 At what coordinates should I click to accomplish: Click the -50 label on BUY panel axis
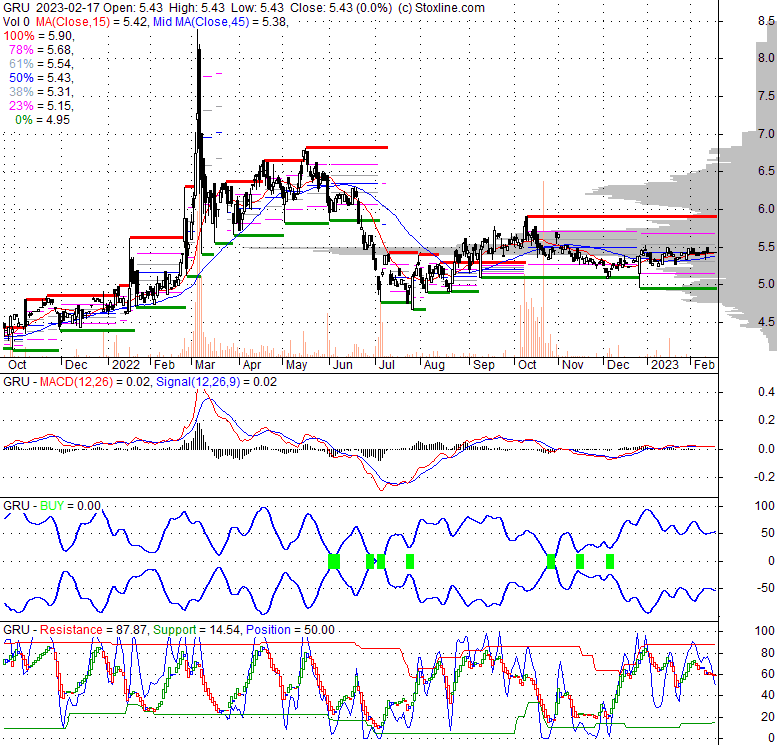tap(765, 588)
